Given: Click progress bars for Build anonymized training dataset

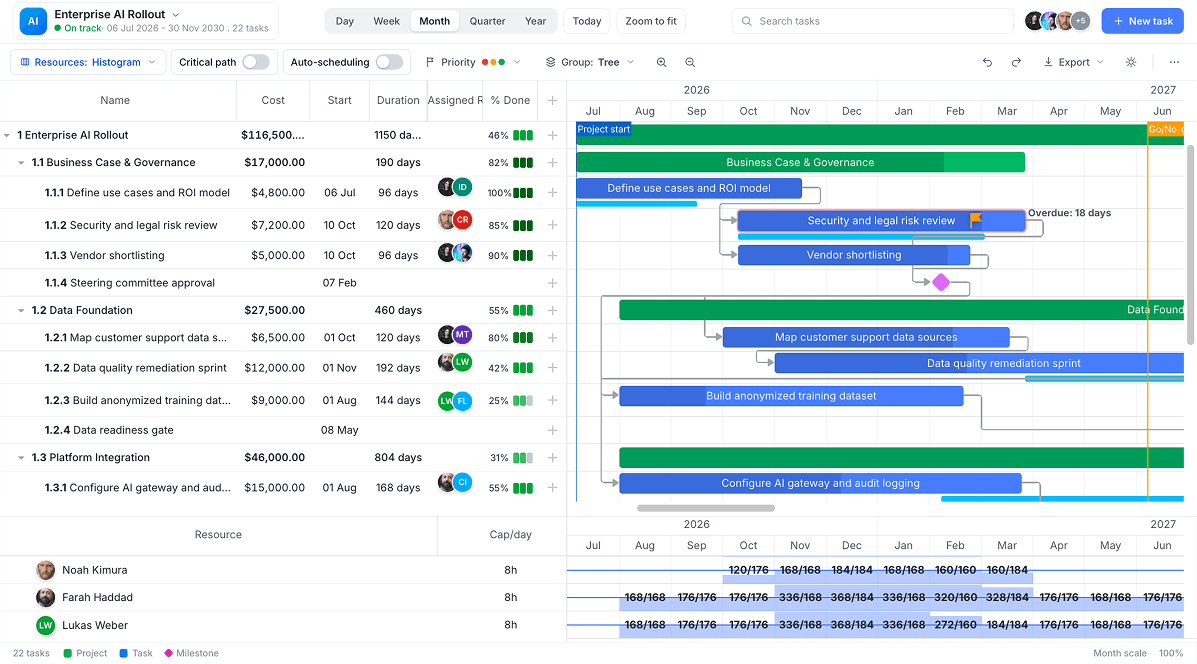Looking at the screenshot, I should point(523,401).
